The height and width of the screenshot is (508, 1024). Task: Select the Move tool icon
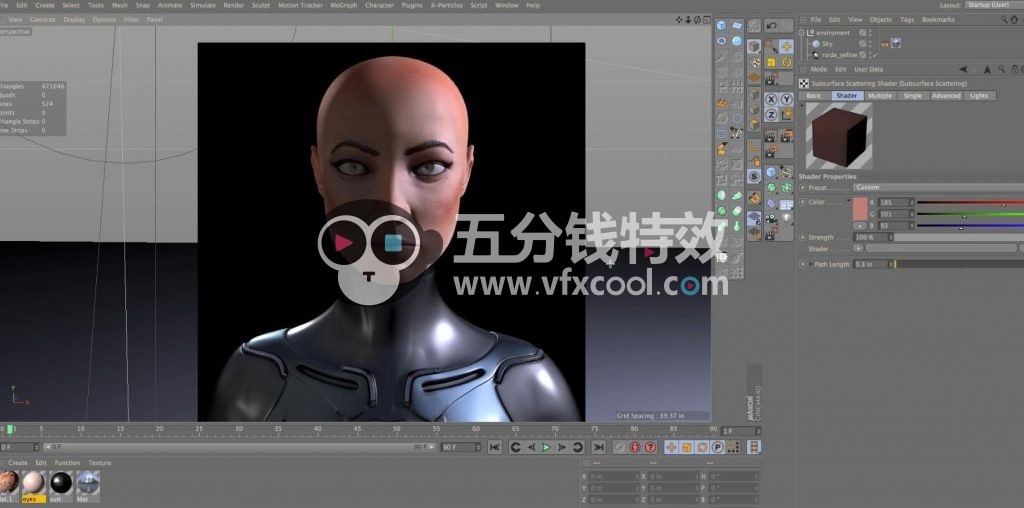coord(786,46)
